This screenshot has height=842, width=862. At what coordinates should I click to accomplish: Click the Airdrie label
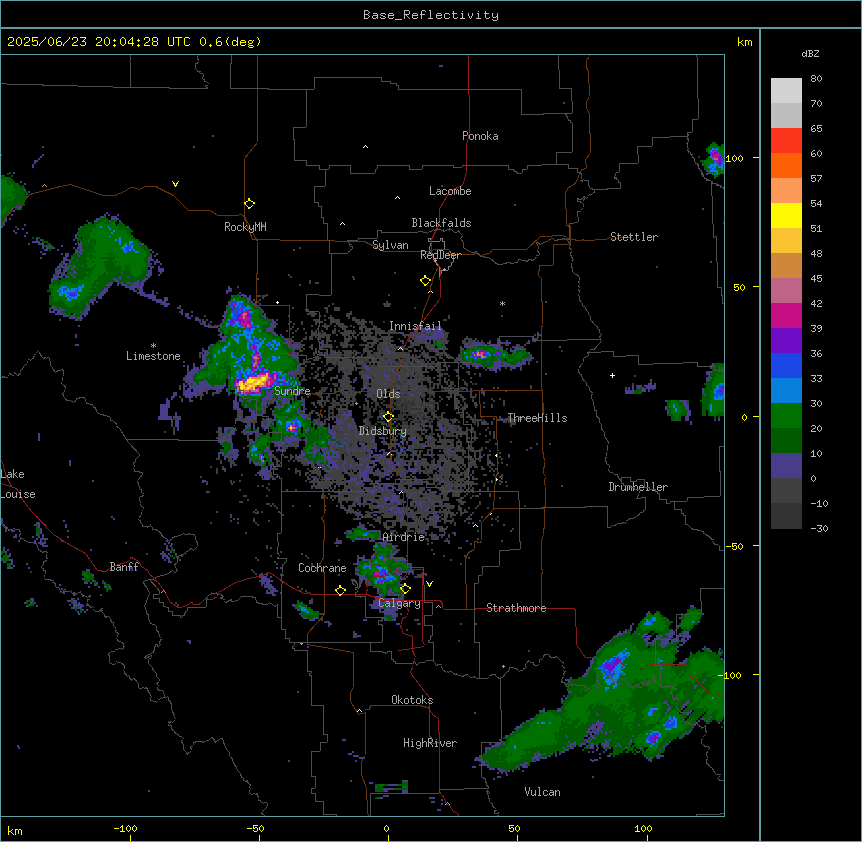(x=403, y=537)
